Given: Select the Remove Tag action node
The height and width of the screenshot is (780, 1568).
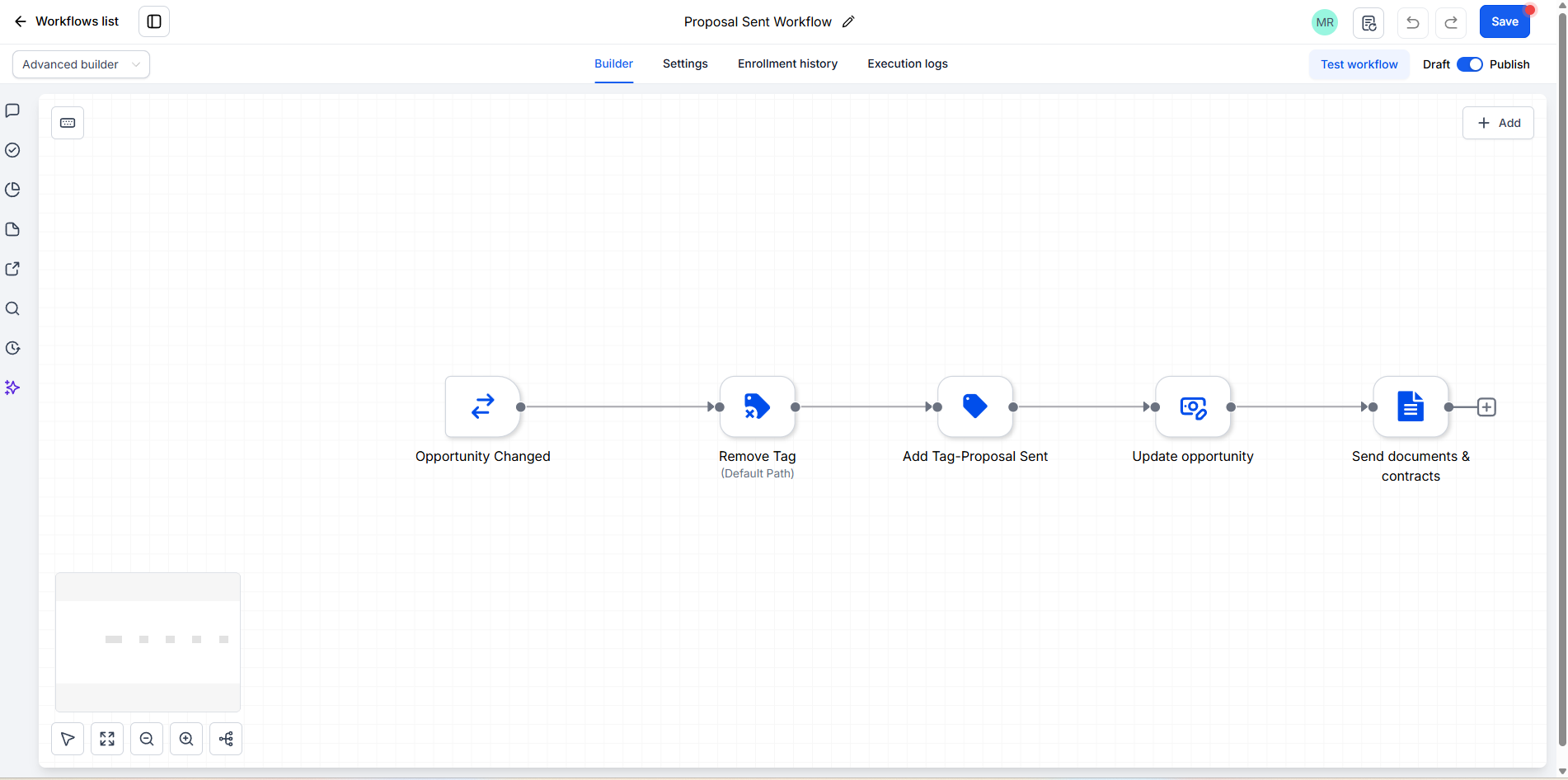Looking at the screenshot, I should pos(757,406).
